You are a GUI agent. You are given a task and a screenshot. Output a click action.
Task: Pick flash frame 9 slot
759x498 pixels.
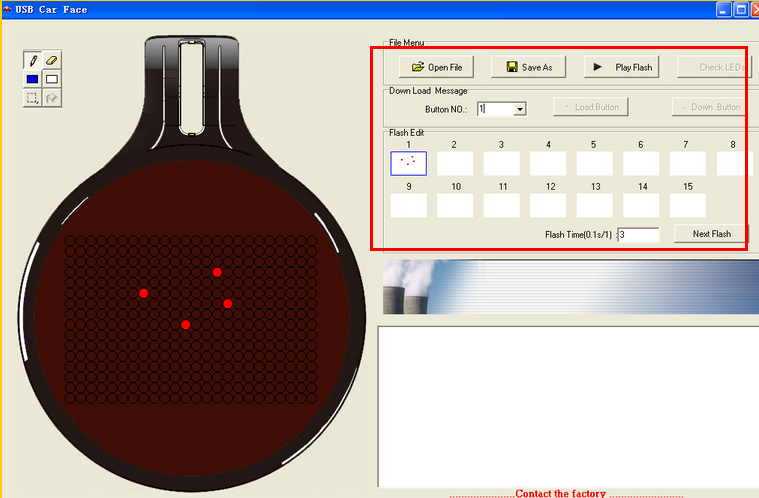pyautogui.click(x=408, y=205)
